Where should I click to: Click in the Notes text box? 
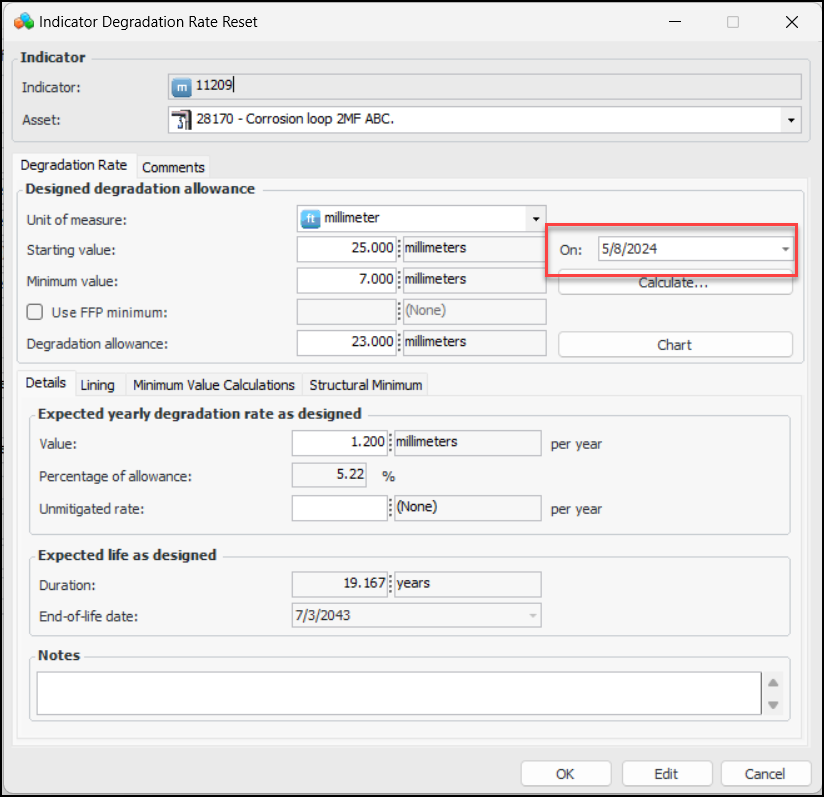click(398, 693)
